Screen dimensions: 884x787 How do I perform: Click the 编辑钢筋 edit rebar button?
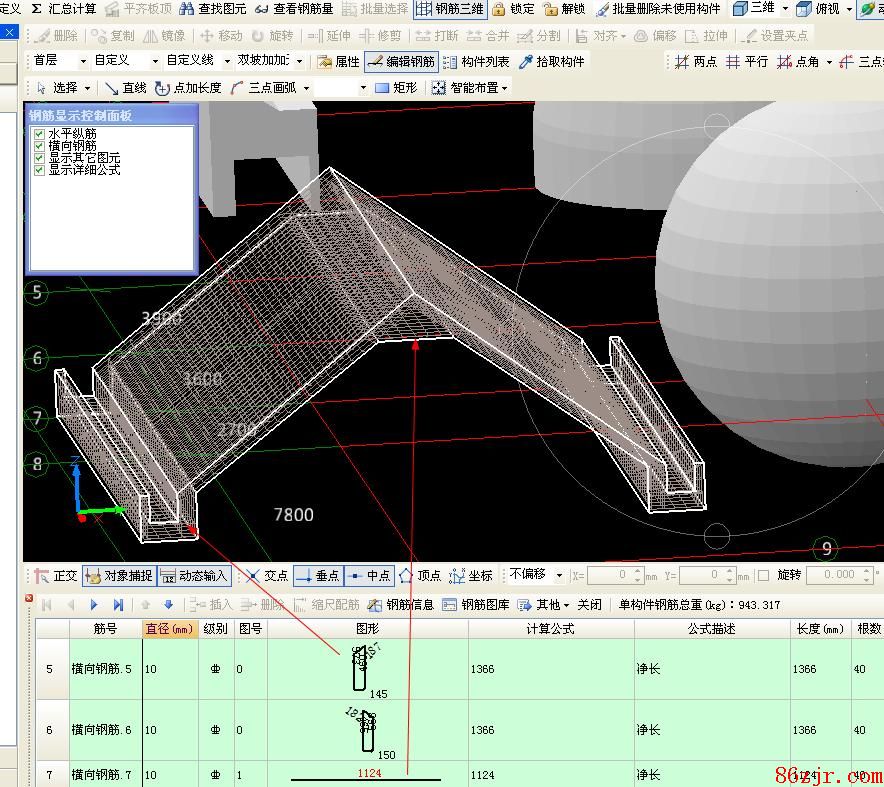pos(401,62)
